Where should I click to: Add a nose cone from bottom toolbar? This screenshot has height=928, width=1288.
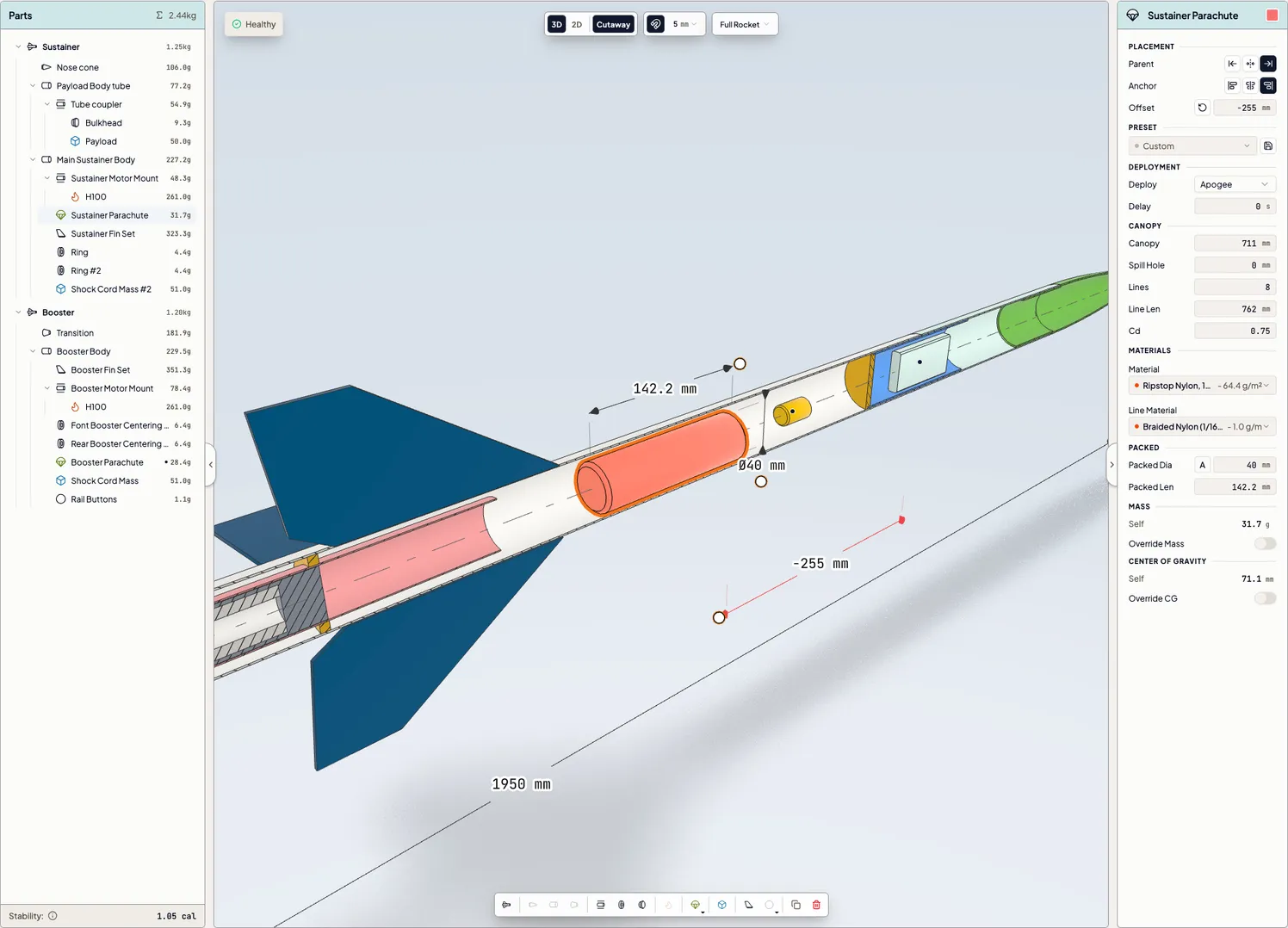tap(533, 905)
